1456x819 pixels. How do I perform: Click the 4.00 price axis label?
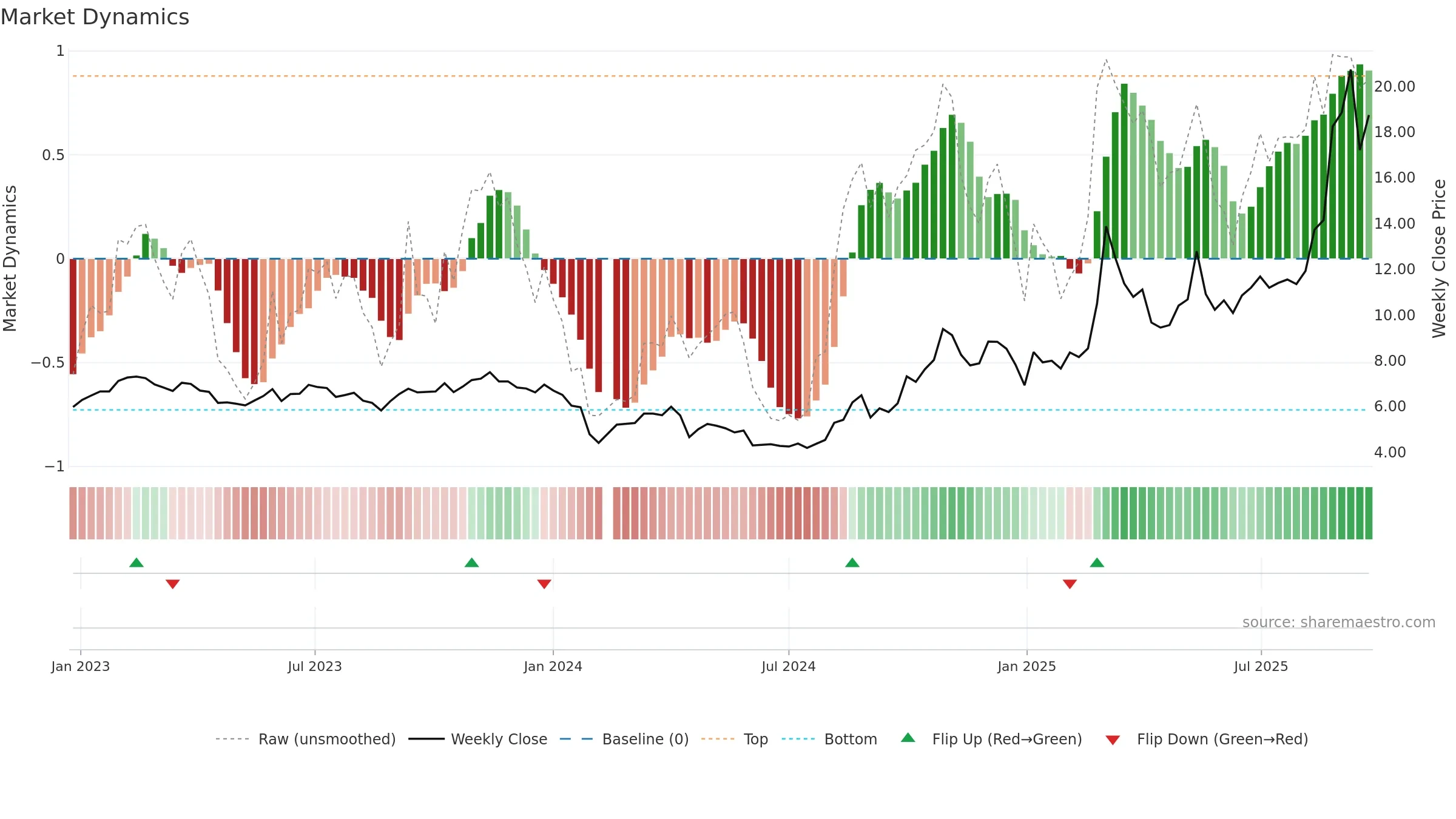[x=1390, y=453]
